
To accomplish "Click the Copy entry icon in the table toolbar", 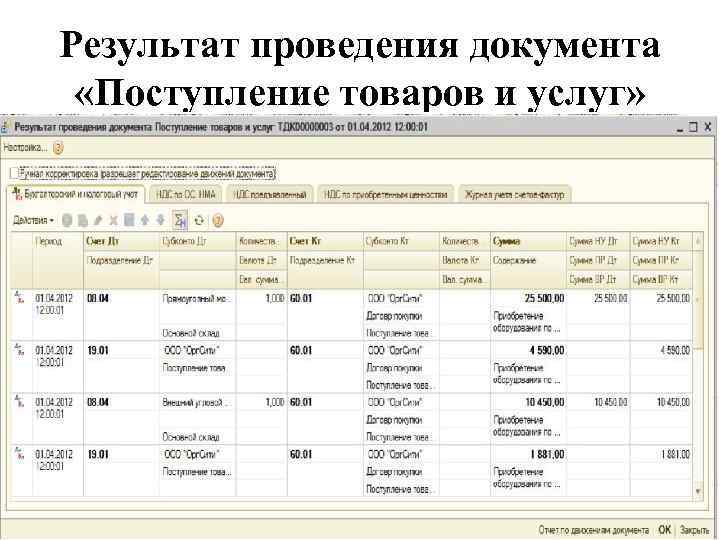I will pos(83,221).
